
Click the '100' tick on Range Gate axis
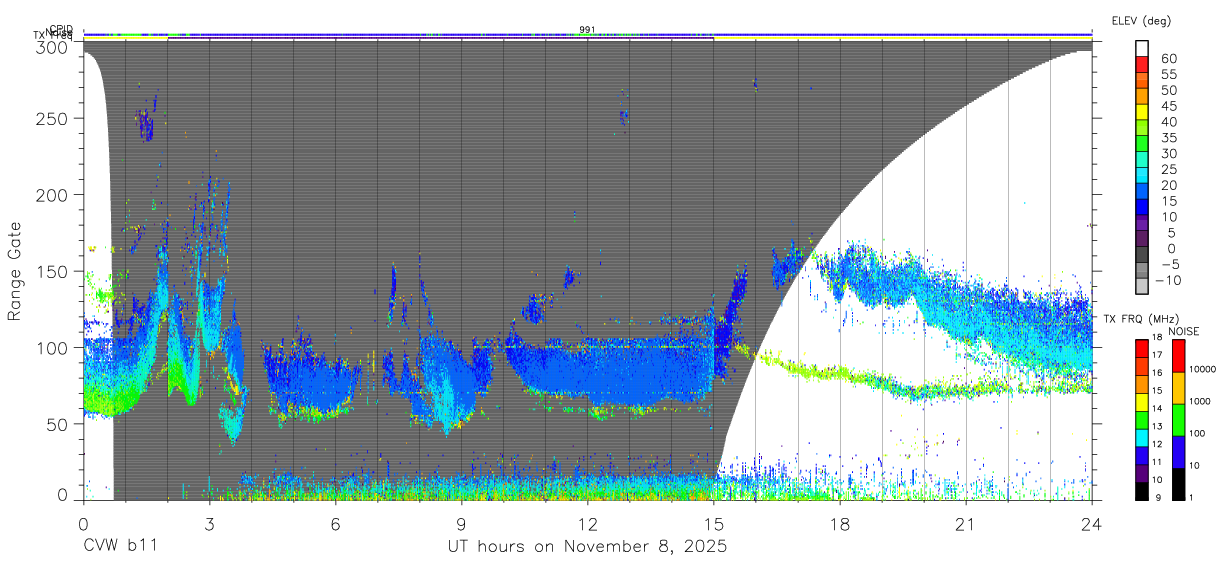(53, 348)
